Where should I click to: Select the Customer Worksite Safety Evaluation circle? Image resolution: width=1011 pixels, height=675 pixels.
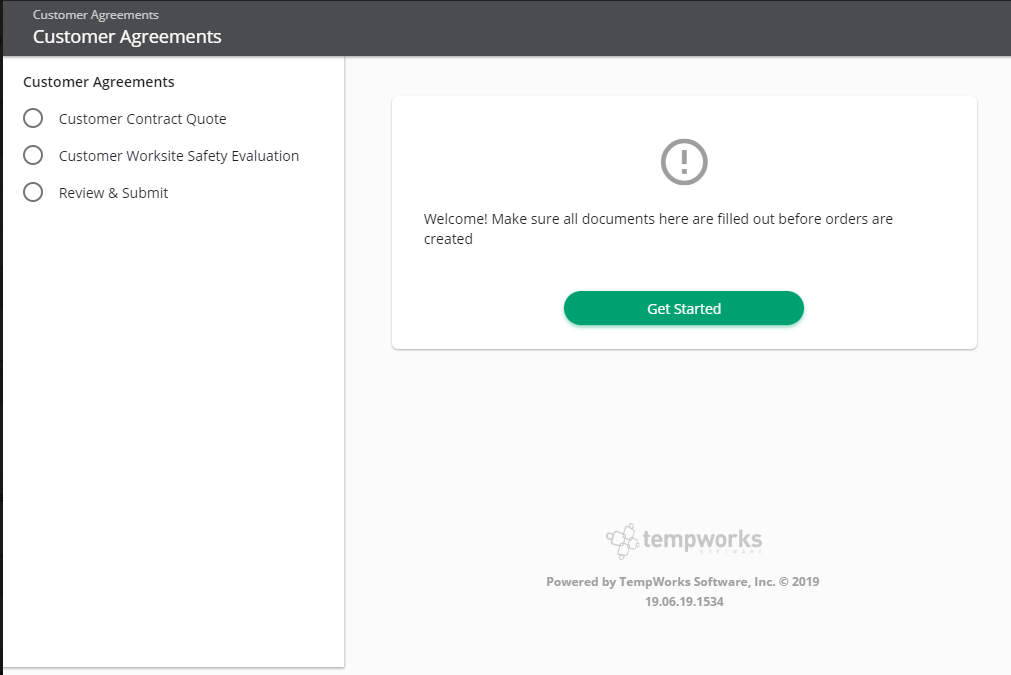click(33, 155)
